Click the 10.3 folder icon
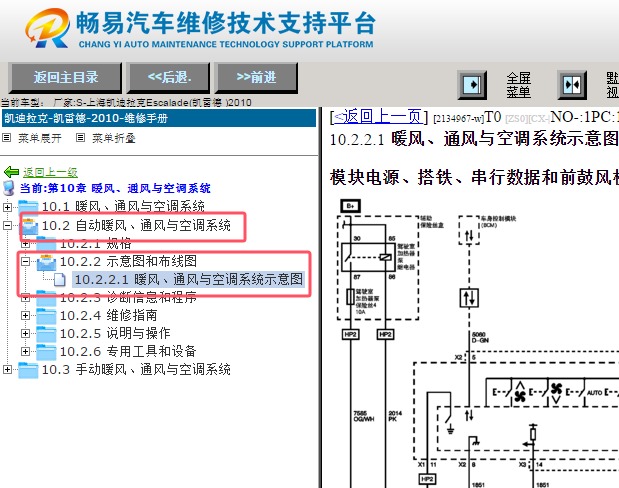 [28, 370]
